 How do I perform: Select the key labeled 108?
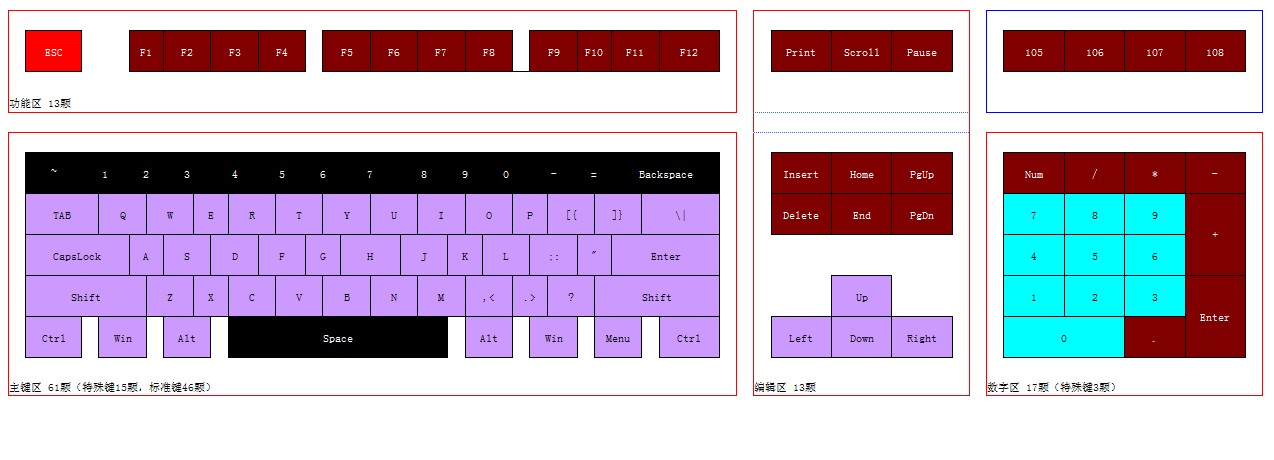[1215, 52]
